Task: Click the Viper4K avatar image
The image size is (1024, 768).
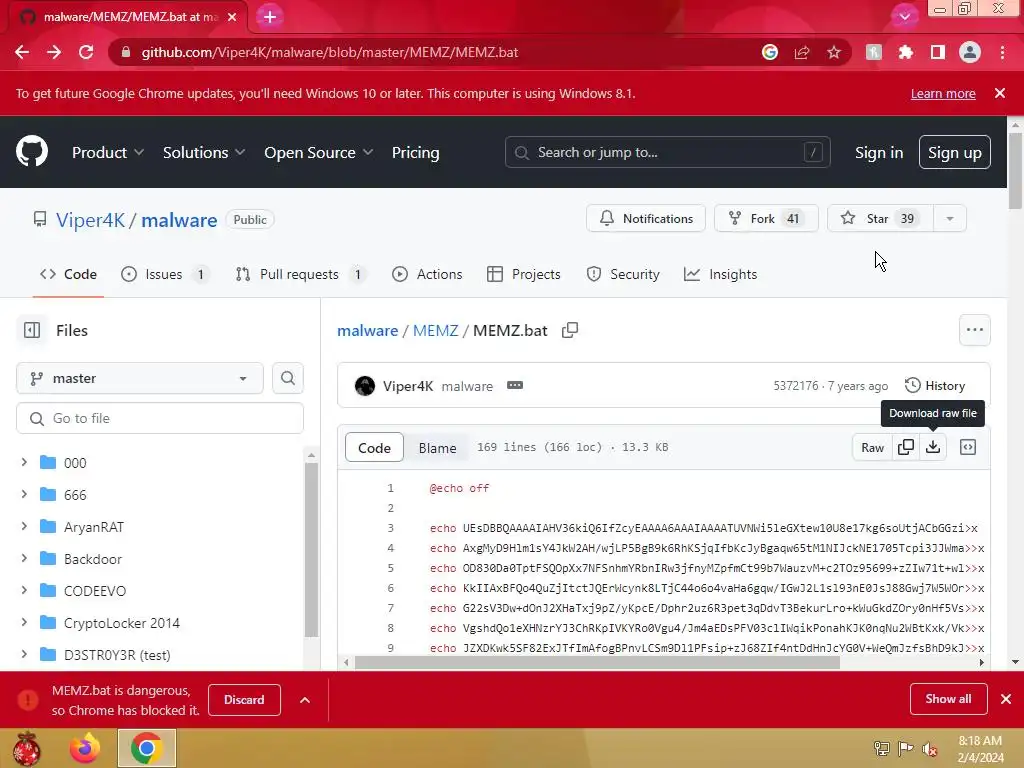Action: (365, 386)
